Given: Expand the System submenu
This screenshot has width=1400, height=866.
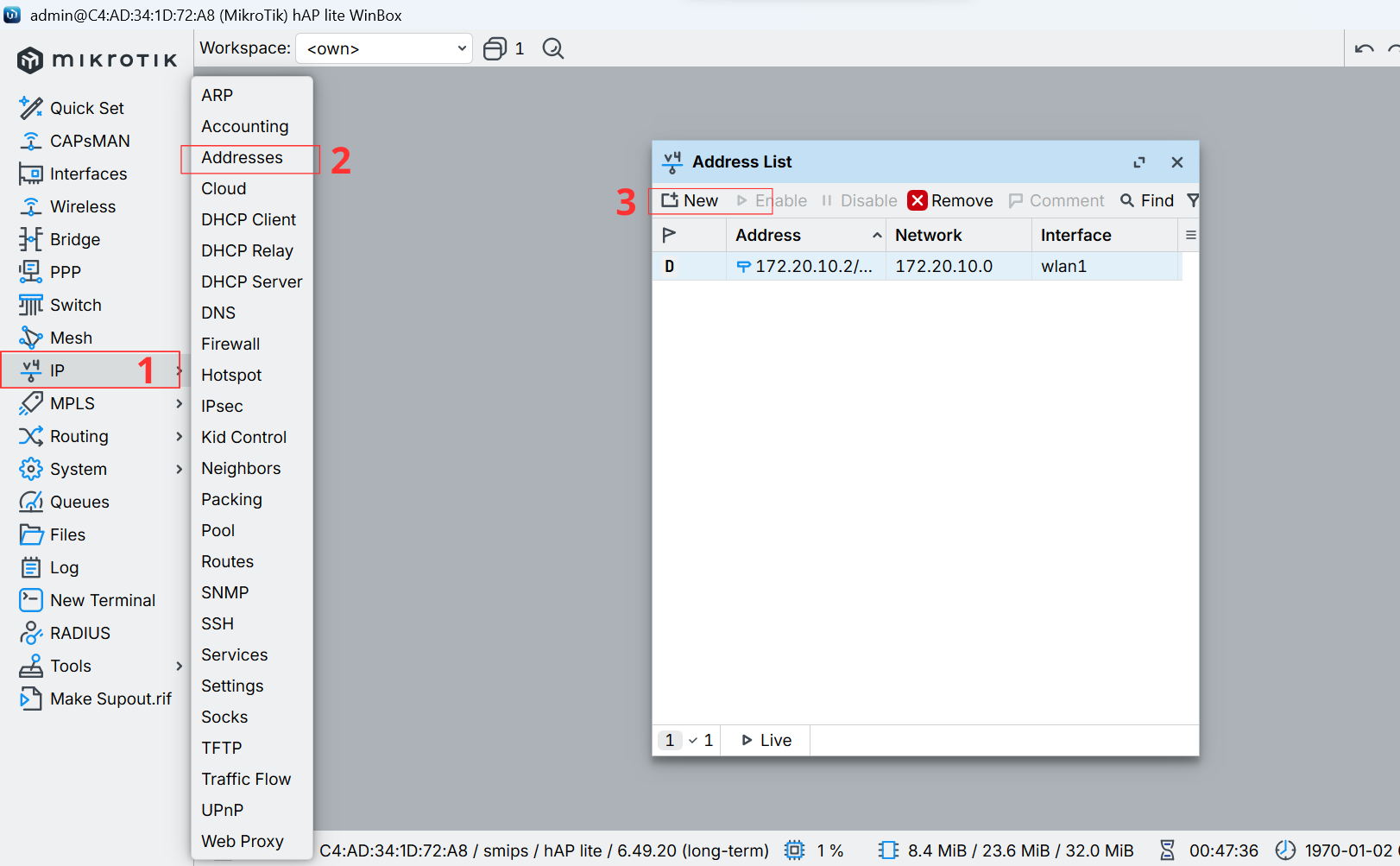Looking at the screenshot, I should click(179, 469).
